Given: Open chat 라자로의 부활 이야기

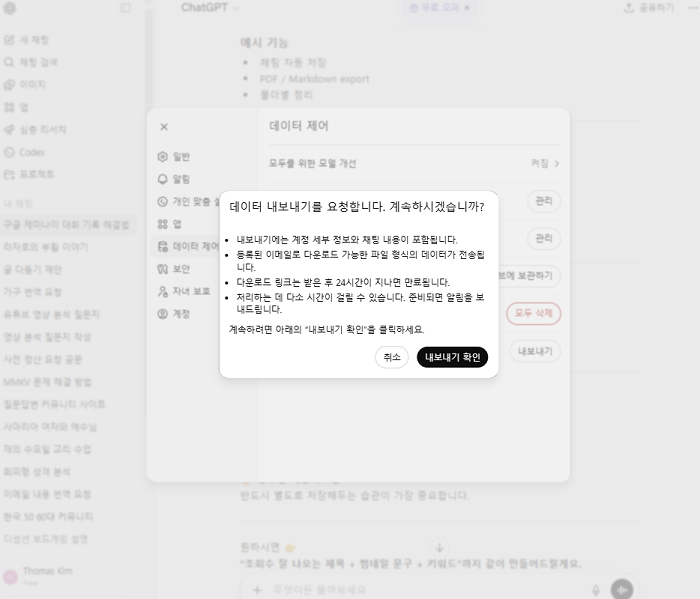Looking at the screenshot, I should [x=69, y=247].
